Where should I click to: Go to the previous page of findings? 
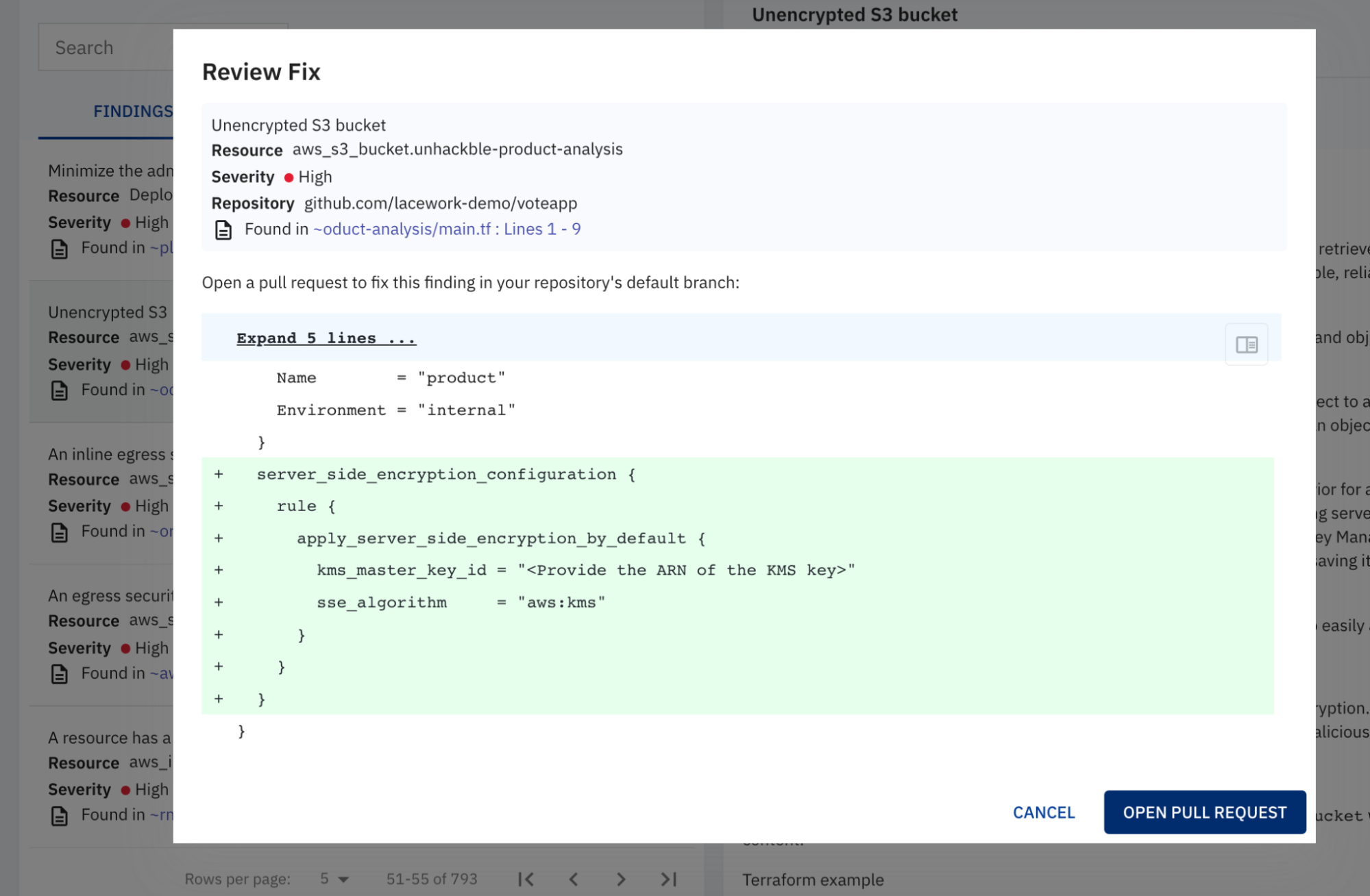tap(572, 879)
